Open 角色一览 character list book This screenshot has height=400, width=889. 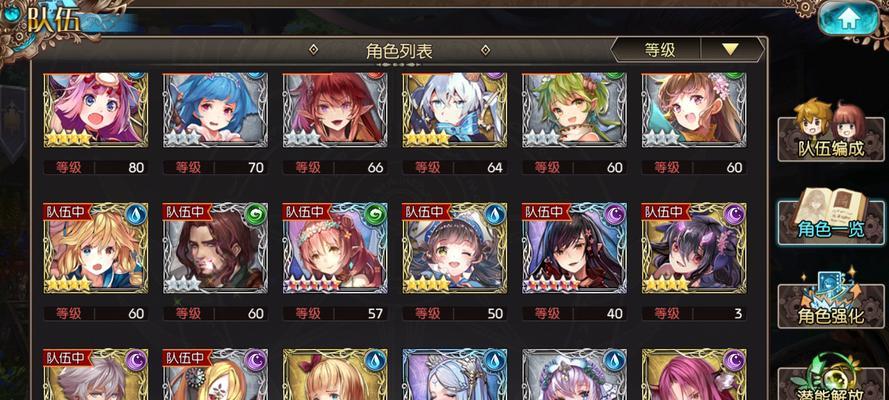coord(831,218)
